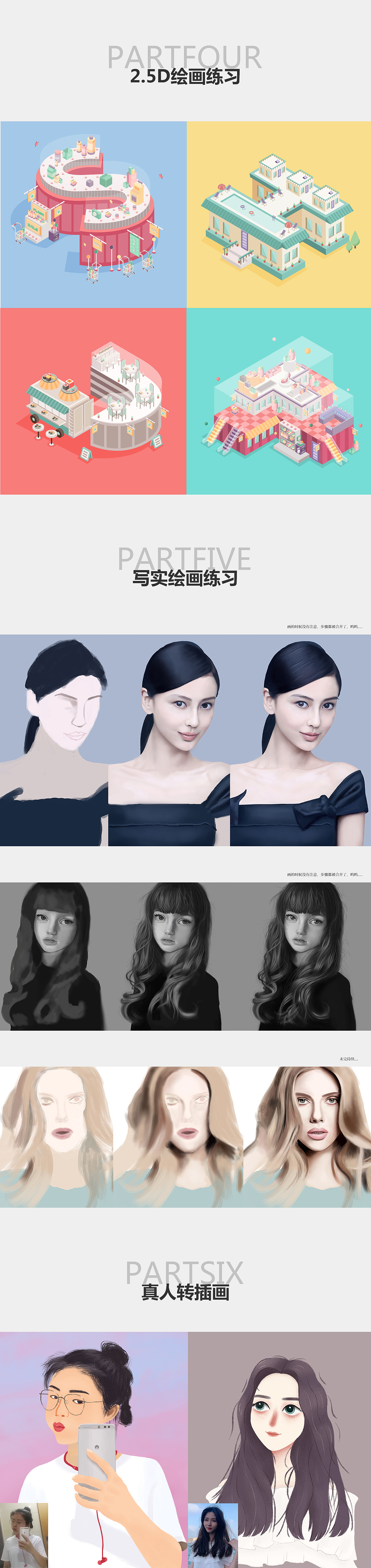Open the small mirror selfie reference photo
371x1568 pixels.
click(24, 1536)
